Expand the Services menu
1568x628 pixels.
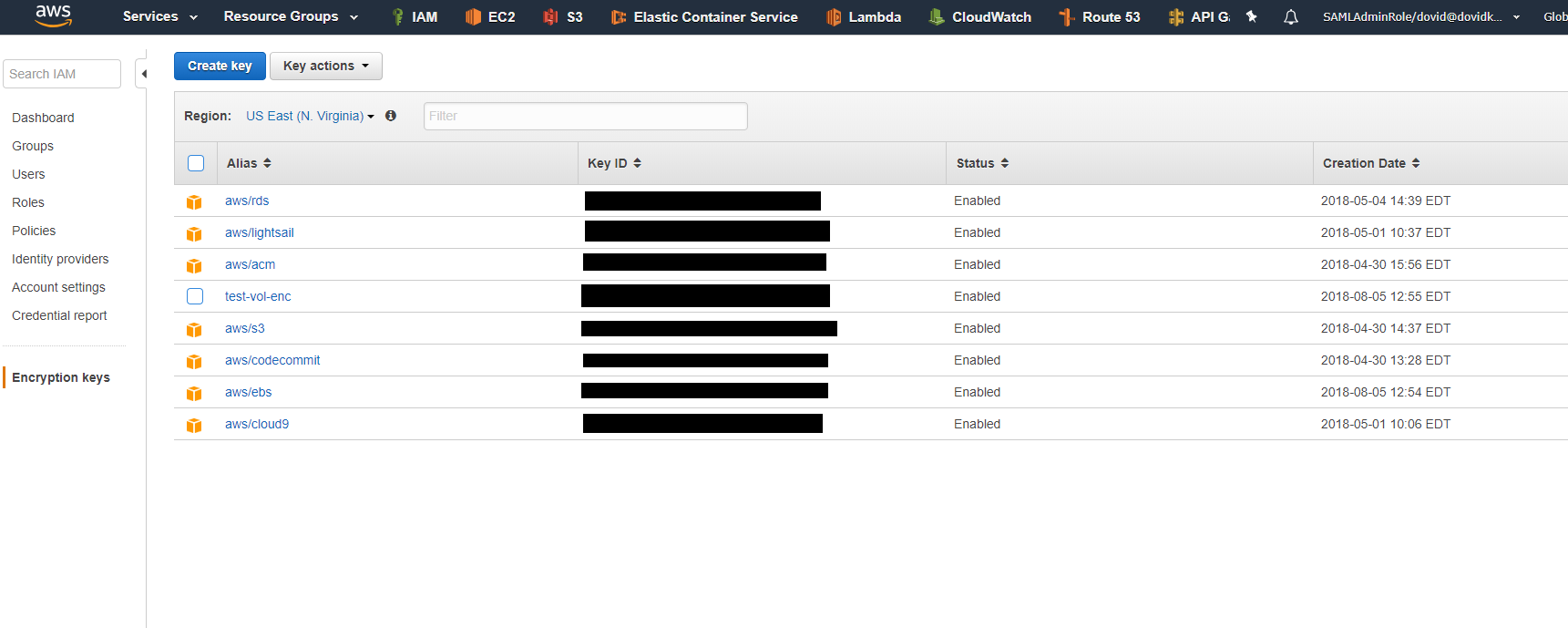click(160, 16)
